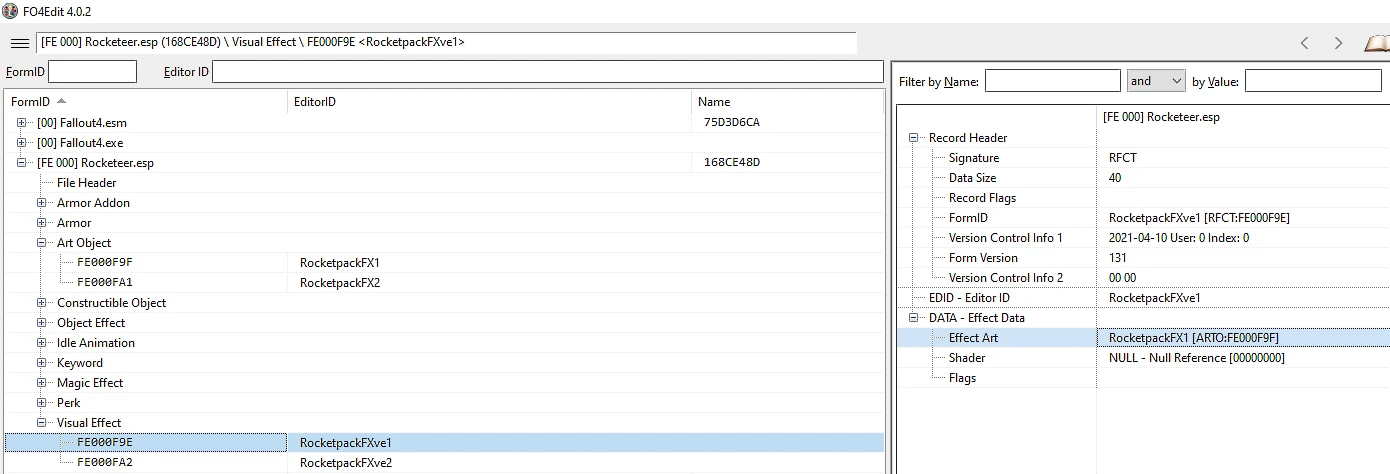This screenshot has height=474, width=1390.
Task: Focus the FormID search field
Action: [92, 72]
